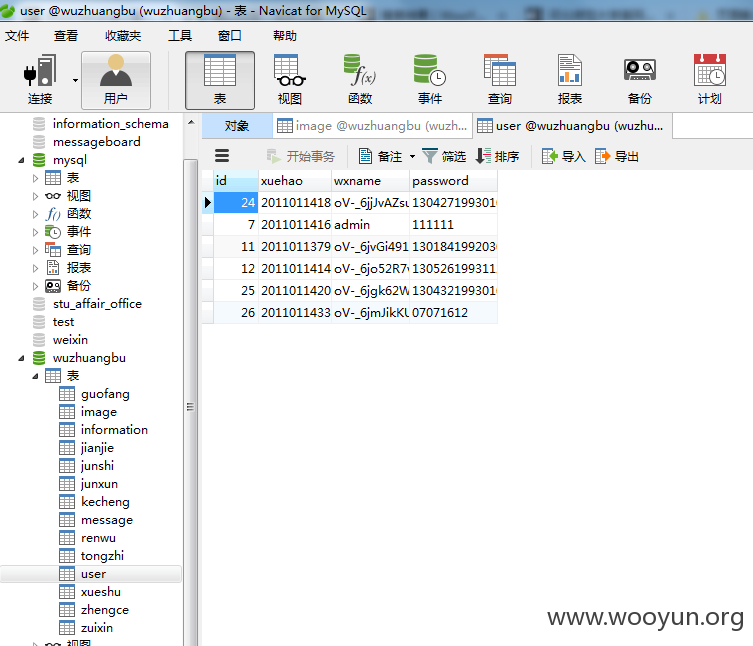753x646 pixels.
Task: Select the image table in the tree
Action: coord(98,412)
